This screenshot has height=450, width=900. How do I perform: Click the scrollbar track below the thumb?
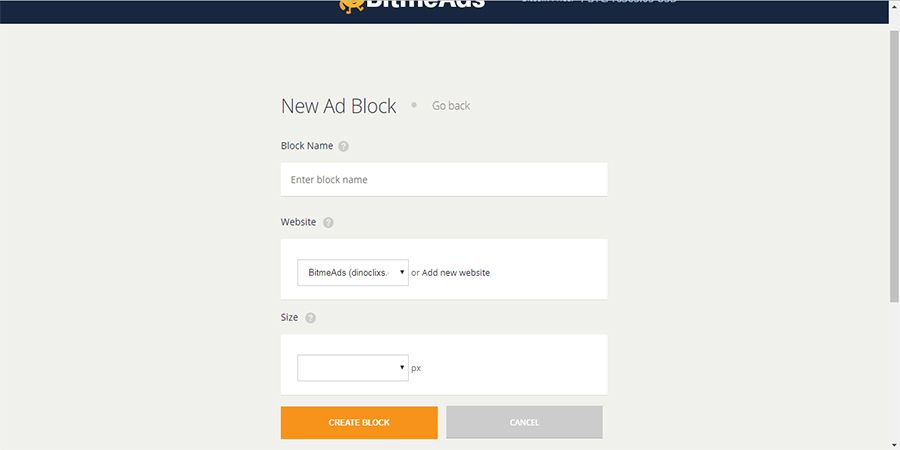coord(894,370)
